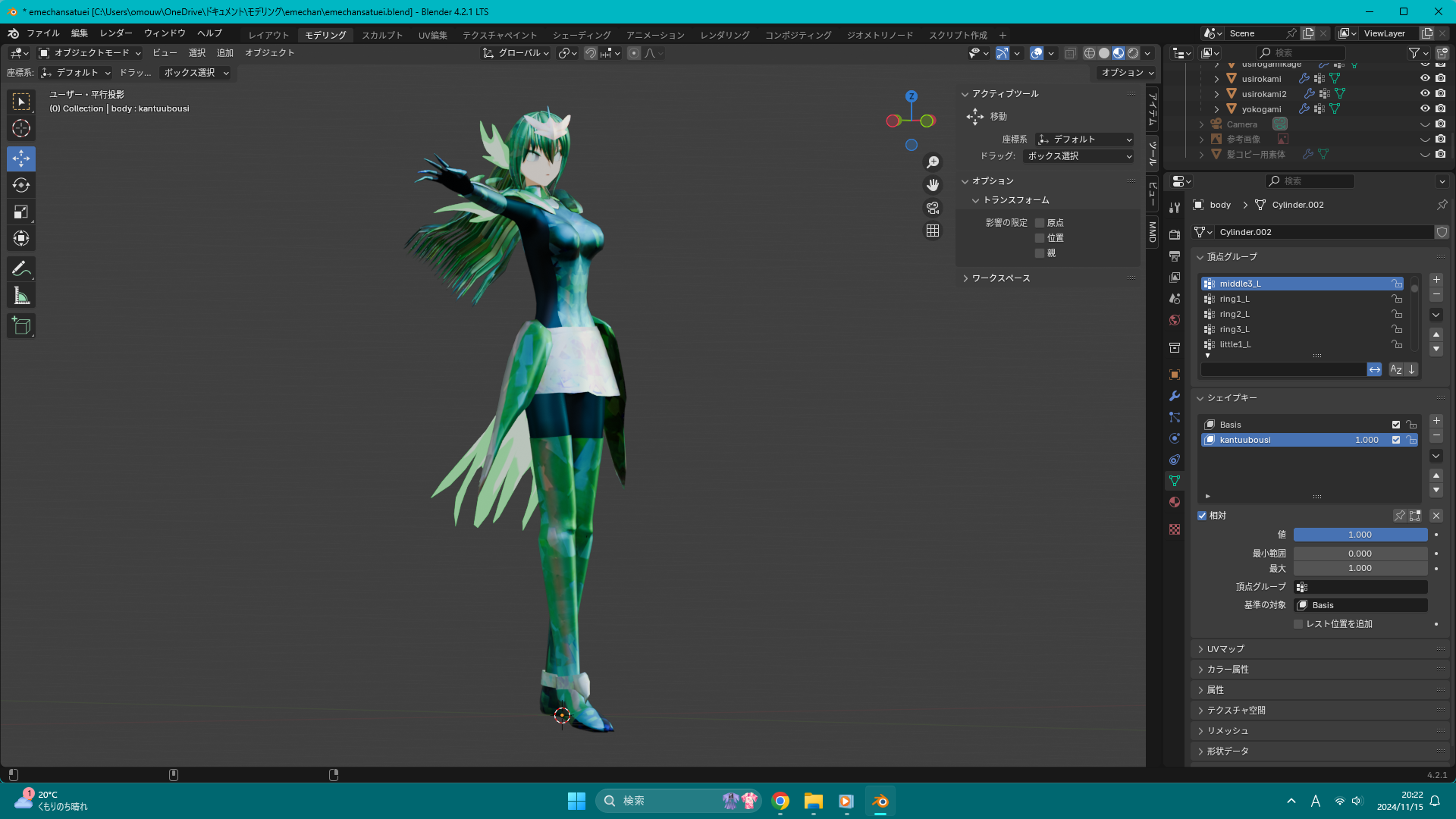
Task: Enable add rest position checkbox
Action: (x=1298, y=624)
